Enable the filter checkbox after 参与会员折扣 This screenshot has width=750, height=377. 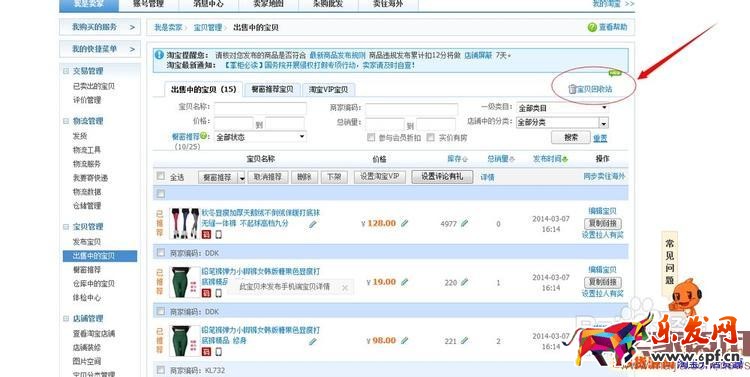pyautogui.click(x=430, y=137)
